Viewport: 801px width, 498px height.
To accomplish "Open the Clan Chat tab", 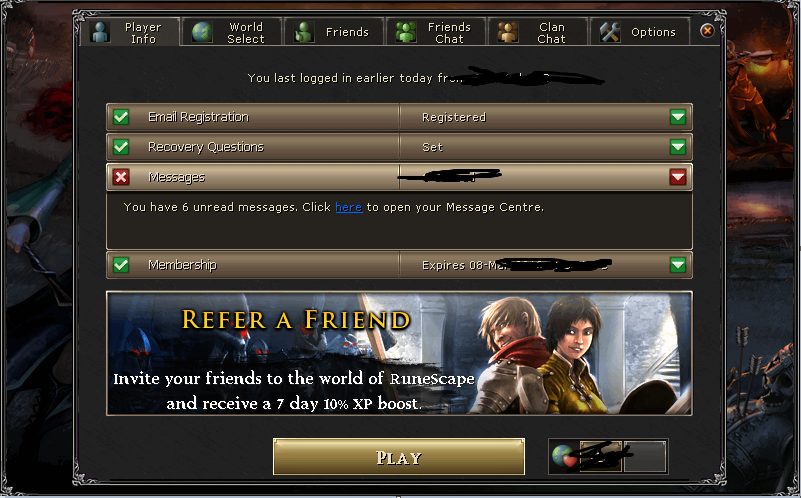I will click(537, 32).
